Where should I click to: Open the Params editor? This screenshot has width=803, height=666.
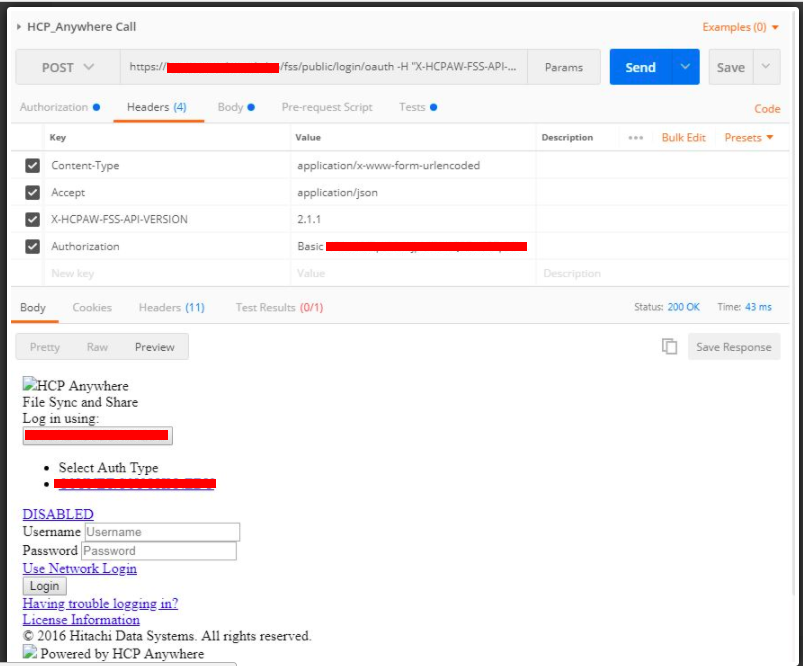coord(563,67)
